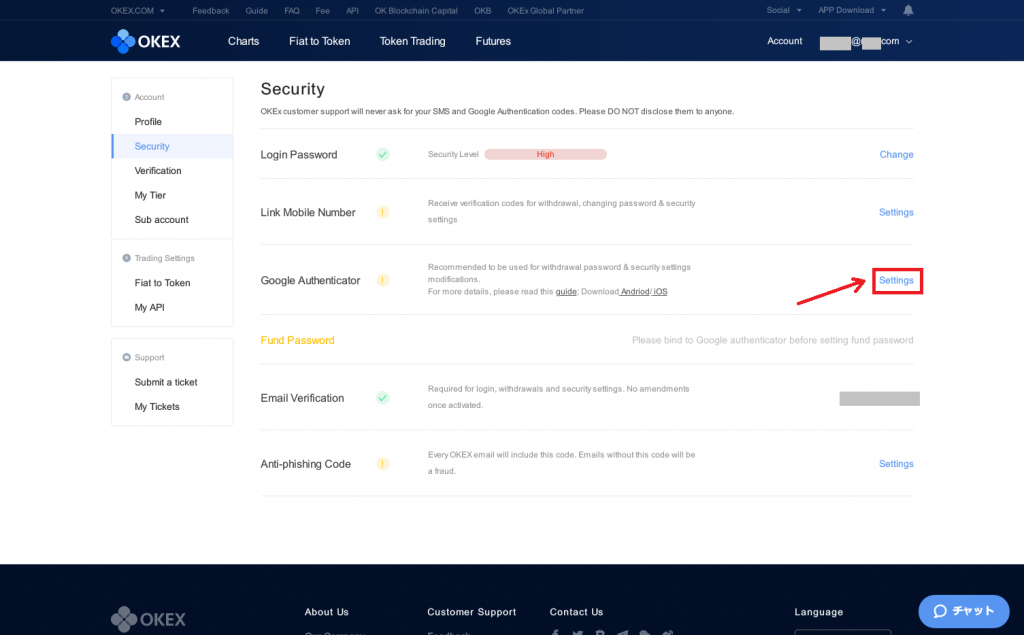Open Settings for Anti-phishing Code
This screenshot has height=635, width=1024.
pos(896,464)
